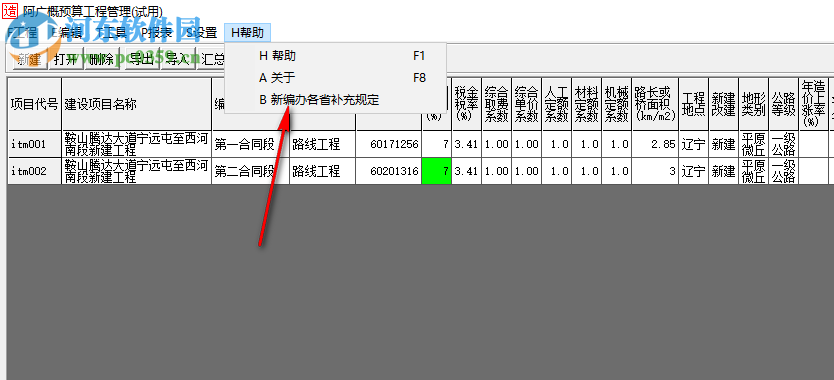Select 新建 cell in itm002 table row
Viewport: 834px width, 380px height.
click(723, 171)
